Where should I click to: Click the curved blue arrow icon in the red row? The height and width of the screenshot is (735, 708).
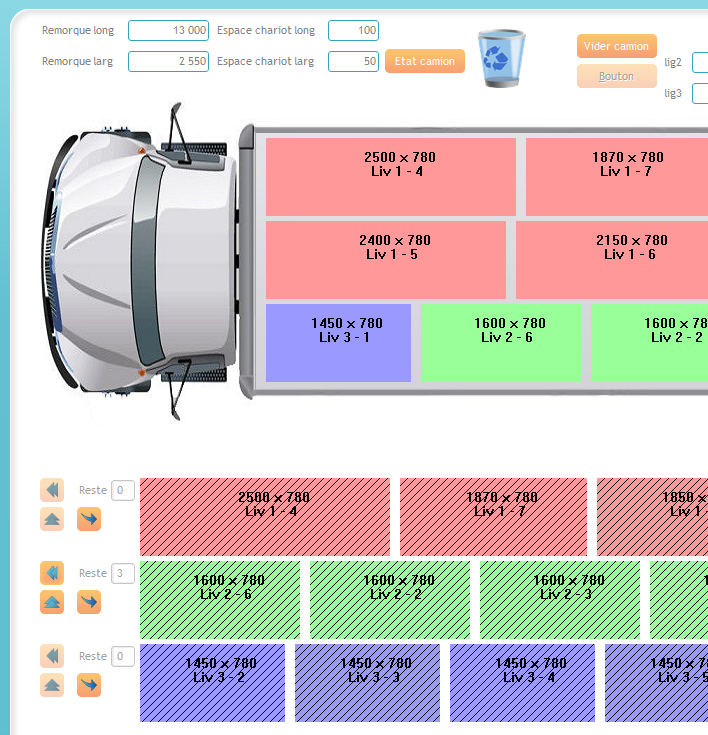(x=89, y=519)
